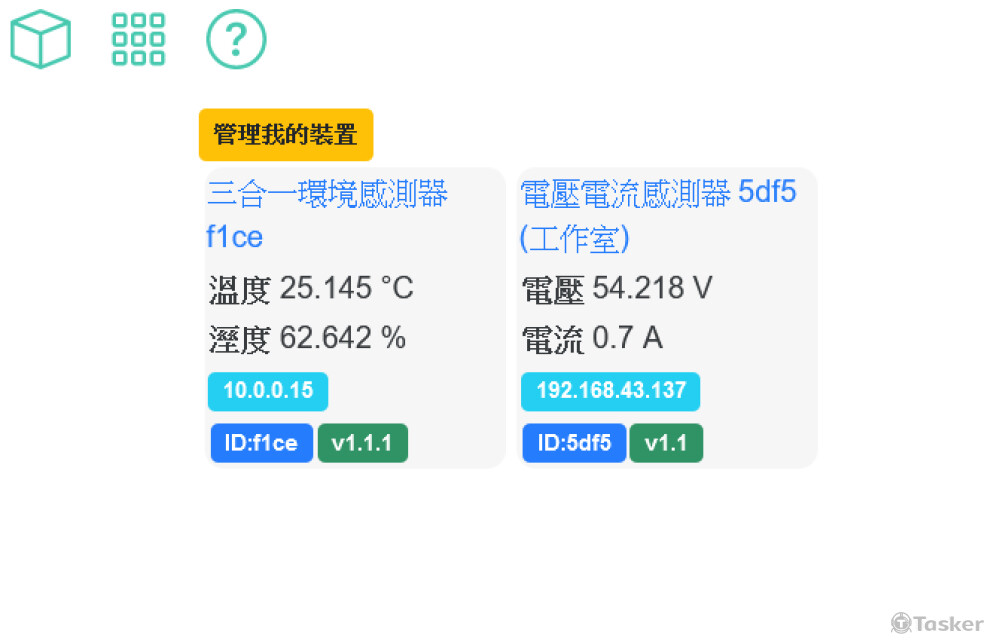Select the ID:f1ce badge
Image resolution: width=1000 pixels, height=644 pixels.
click(x=262, y=443)
